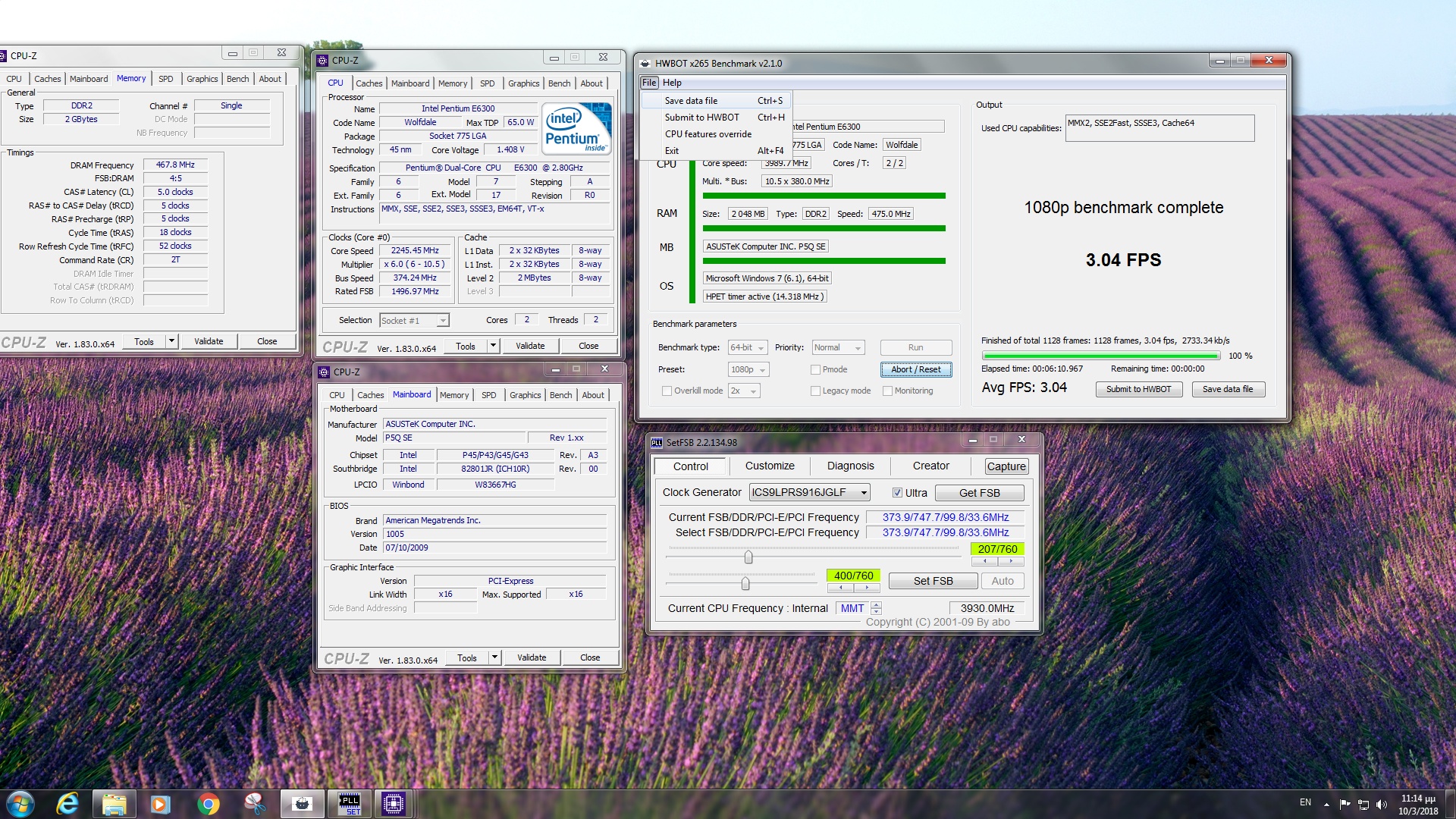Switch to Customize tab in SetFSB

770,466
